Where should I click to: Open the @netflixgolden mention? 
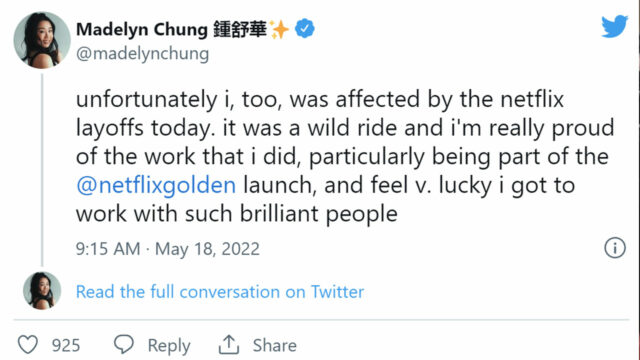point(156,185)
